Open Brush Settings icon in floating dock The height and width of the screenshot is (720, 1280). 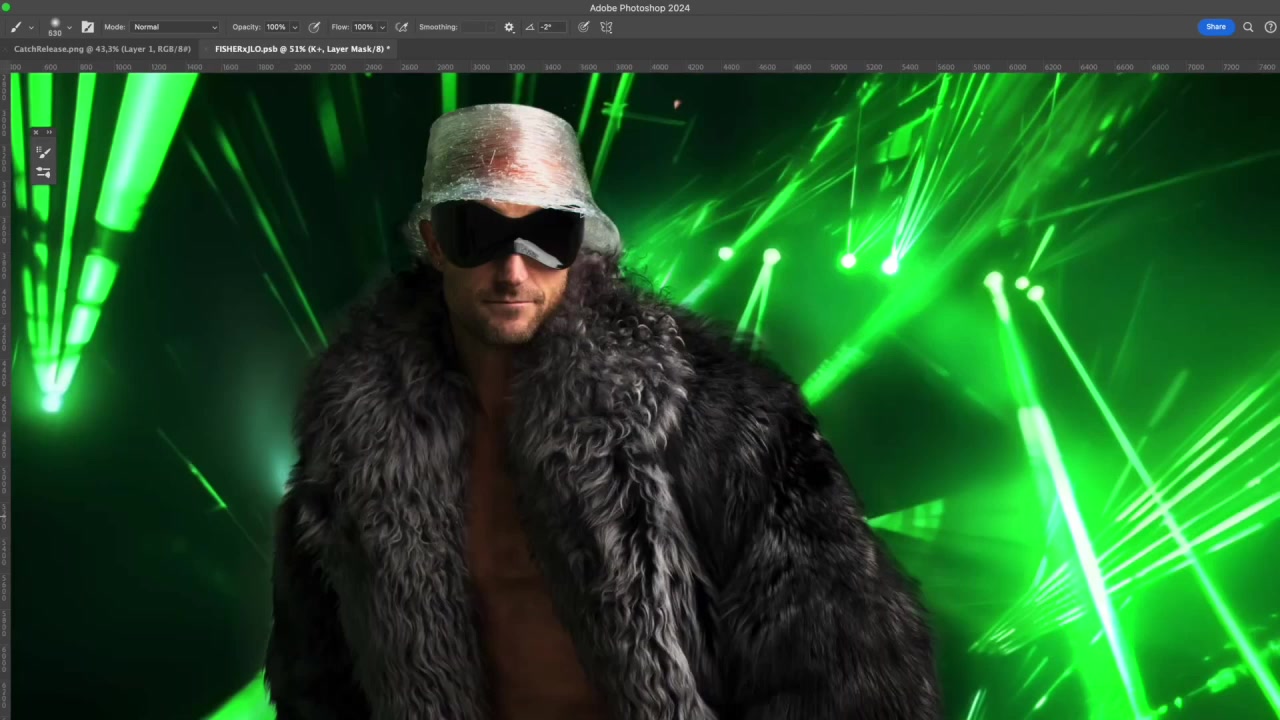(x=43, y=172)
